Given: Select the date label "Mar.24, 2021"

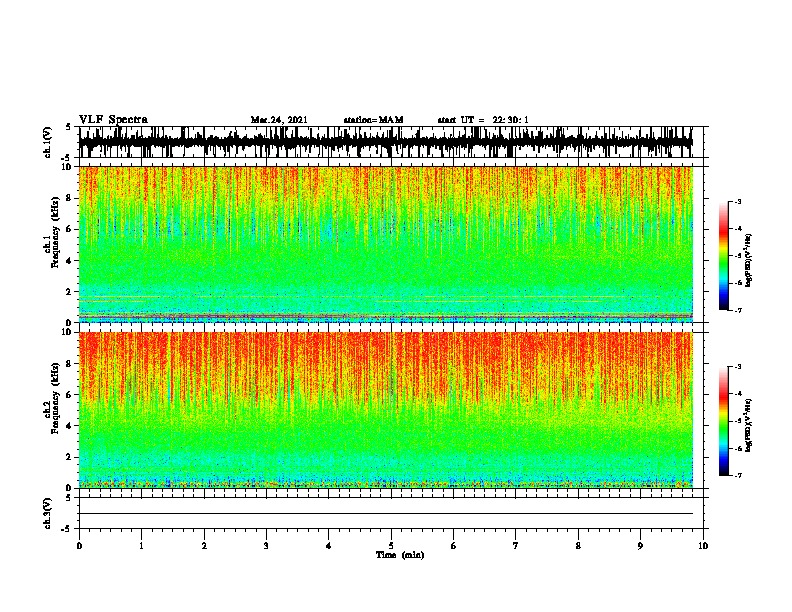Looking at the screenshot, I should pyautogui.click(x=279, y=120).
